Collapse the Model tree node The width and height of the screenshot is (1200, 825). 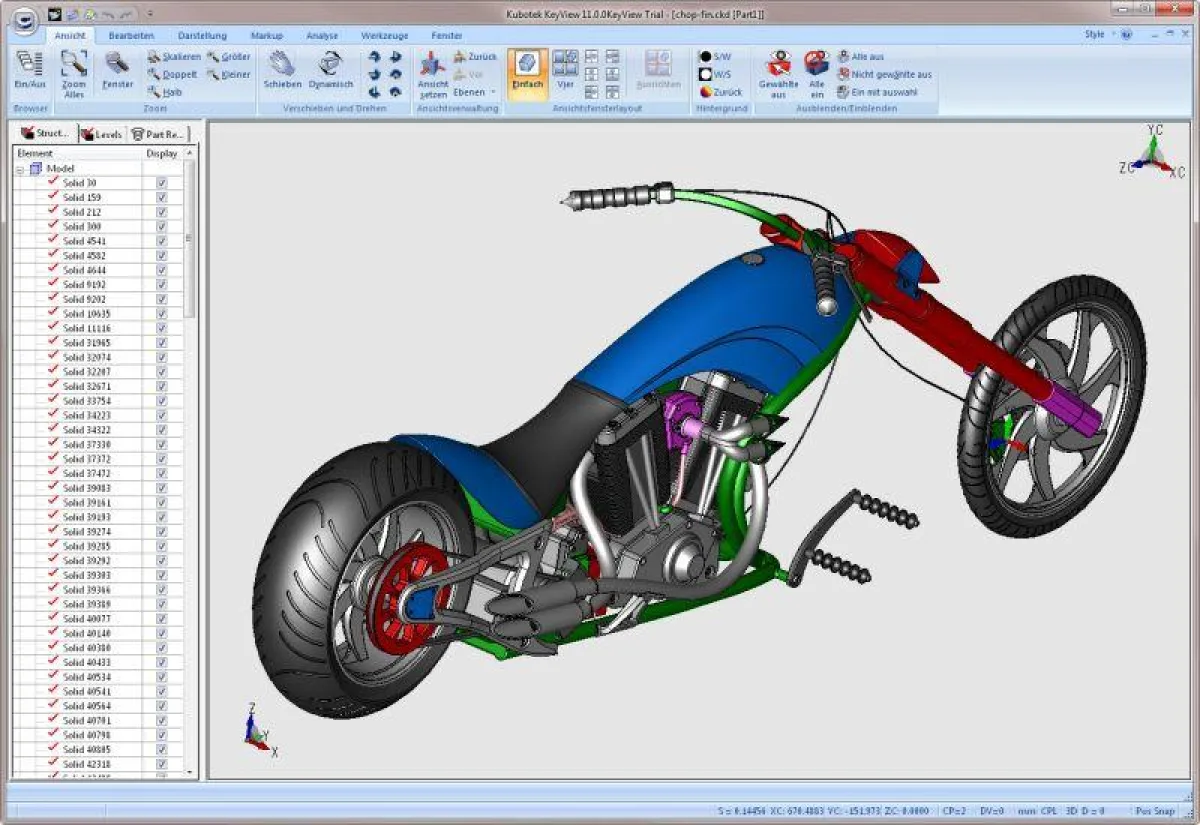click(x=21, y=168)
